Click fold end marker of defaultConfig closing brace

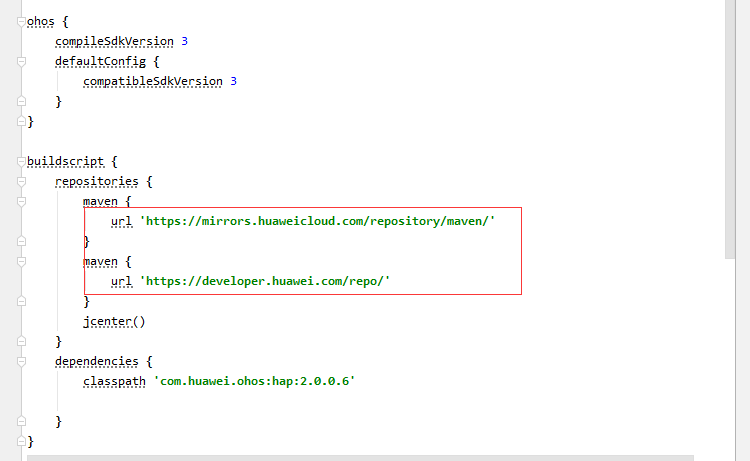pos(21,101)
